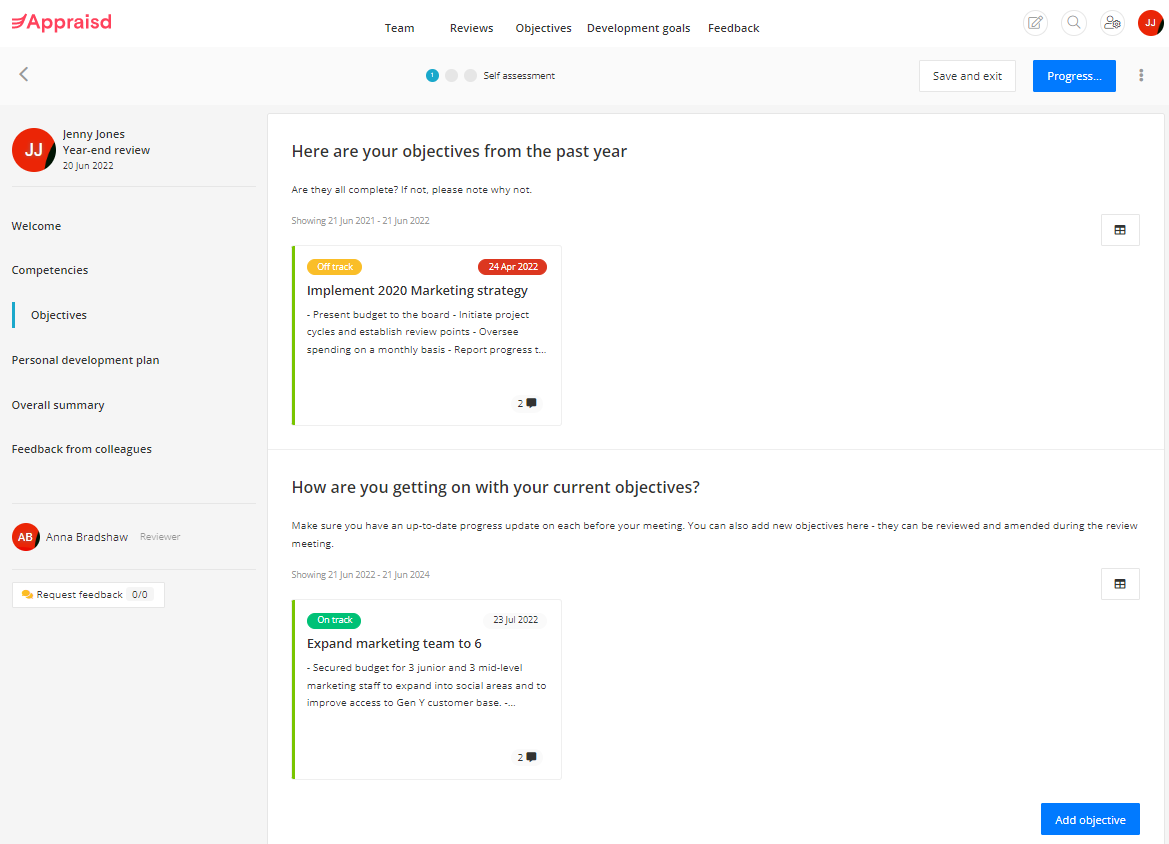Go to Welcome section
The image size is (1169, 844).
pyautogui.click(x=37, y=226)
